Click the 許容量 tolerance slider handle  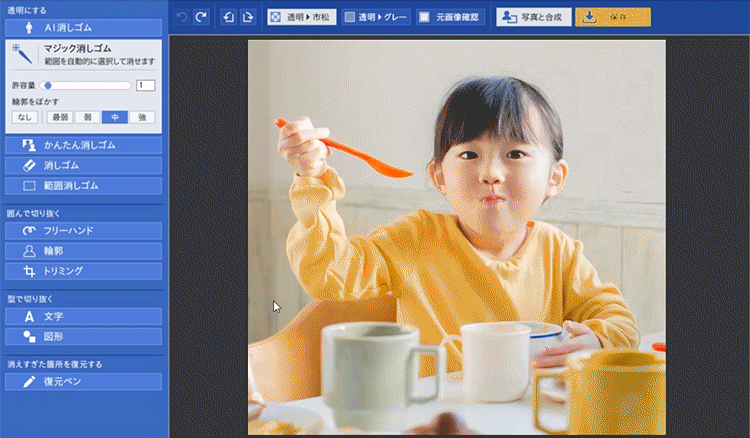coord(48,86)
